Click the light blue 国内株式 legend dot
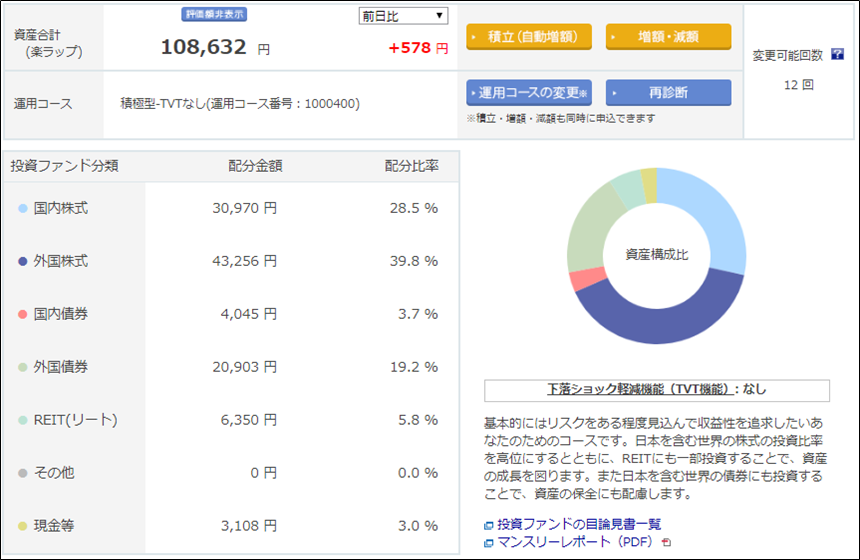Screen dimensions: 860x560 pyautogui.click(x=22, y=208)
